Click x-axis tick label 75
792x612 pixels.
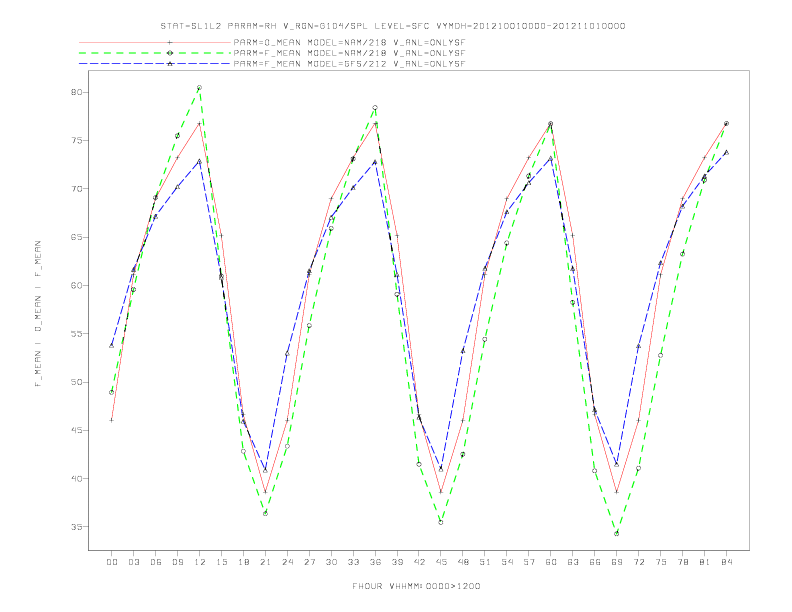661,562
